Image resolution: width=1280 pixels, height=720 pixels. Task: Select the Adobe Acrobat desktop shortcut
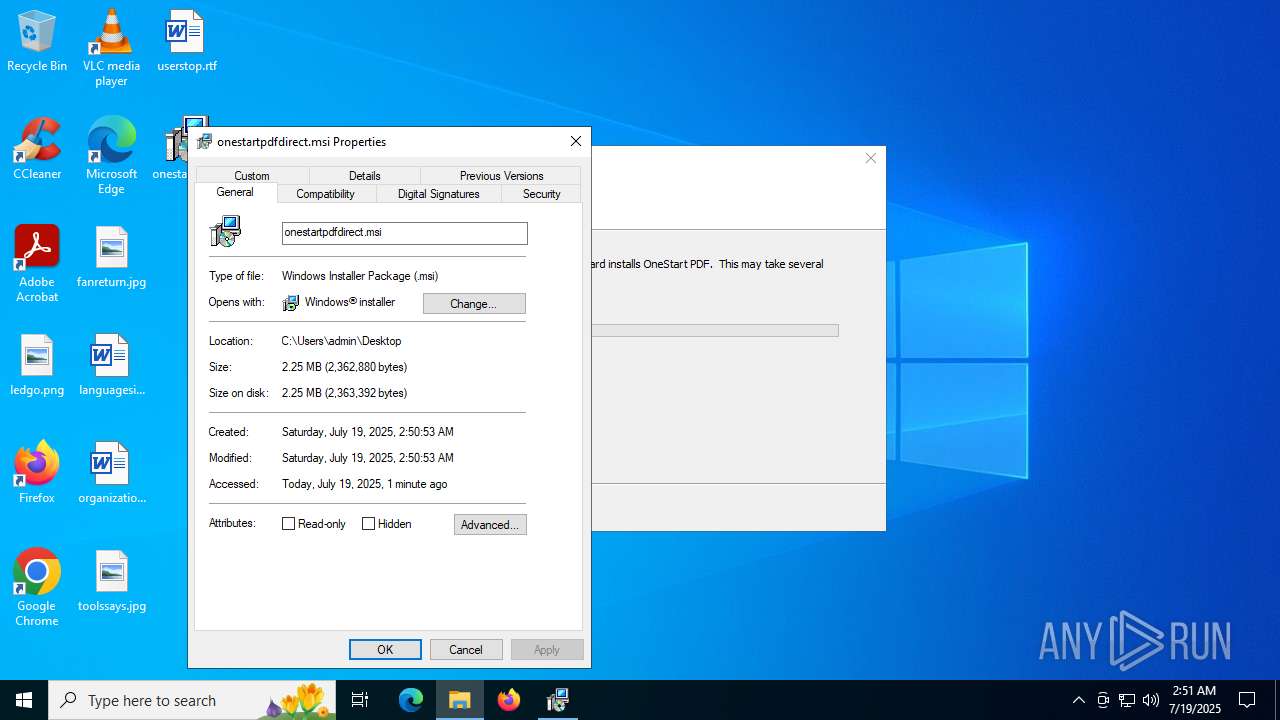37,263
